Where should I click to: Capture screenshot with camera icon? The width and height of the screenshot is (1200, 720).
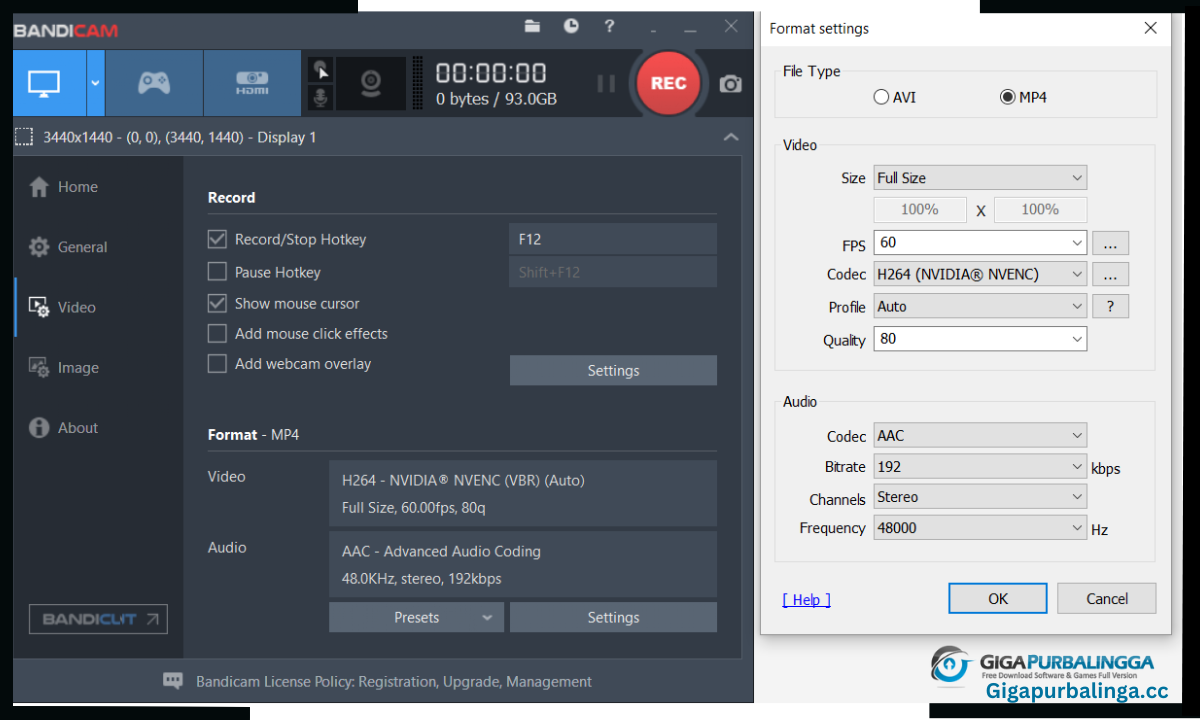(x=731, y=84)
